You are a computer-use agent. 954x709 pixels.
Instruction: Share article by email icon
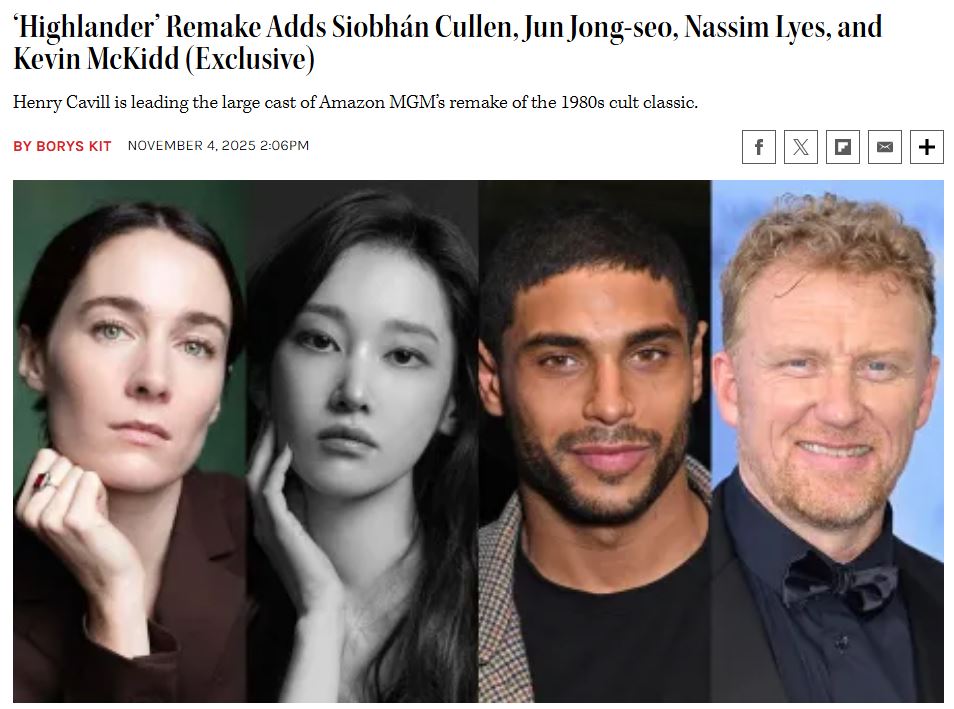pos(884,147)
